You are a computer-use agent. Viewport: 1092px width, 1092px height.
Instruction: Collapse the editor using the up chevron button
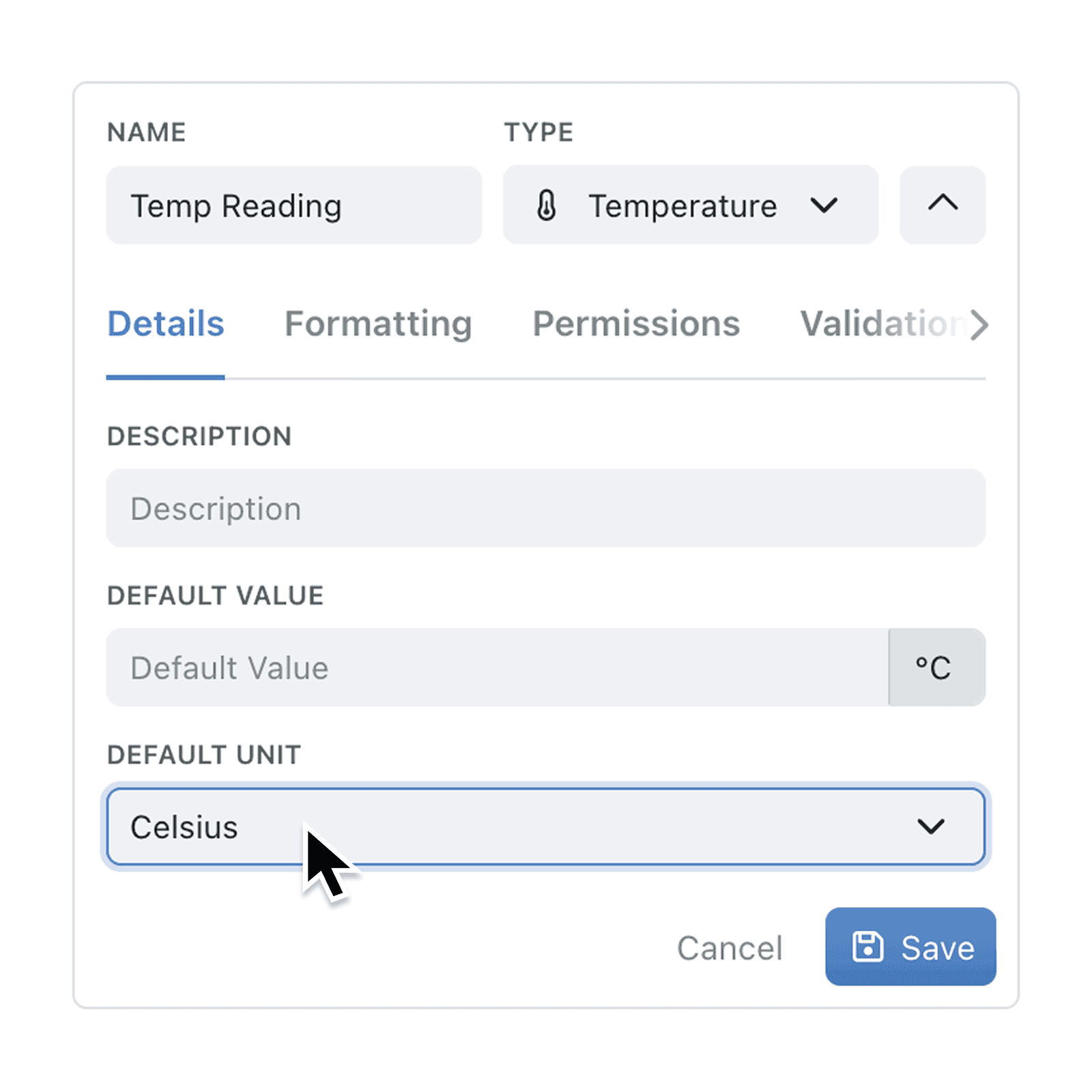point(943,205)
